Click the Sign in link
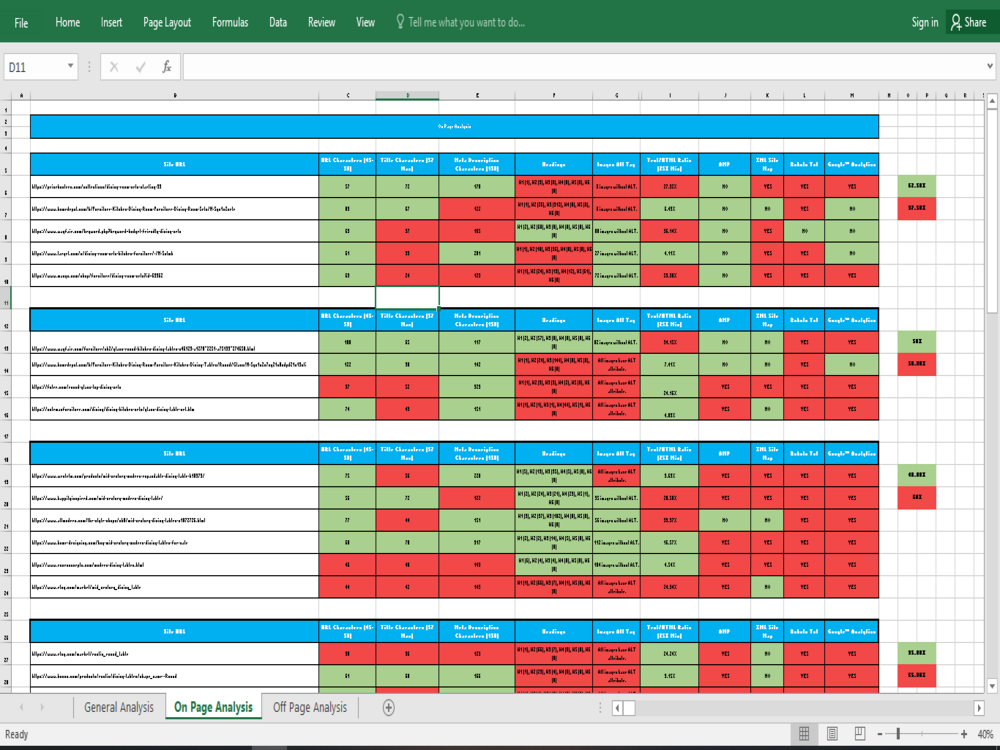 923,21
